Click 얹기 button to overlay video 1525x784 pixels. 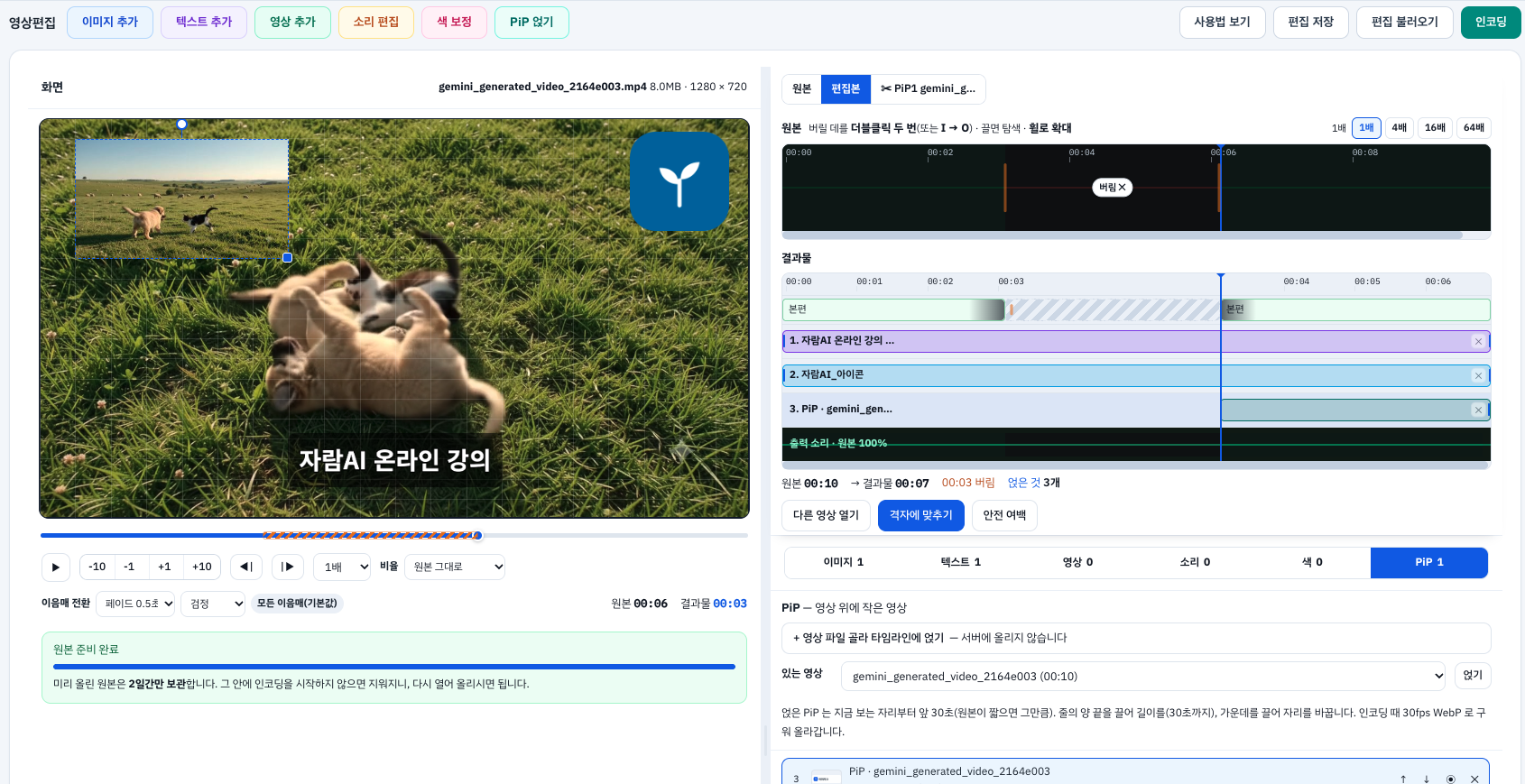click(1473, 676)
